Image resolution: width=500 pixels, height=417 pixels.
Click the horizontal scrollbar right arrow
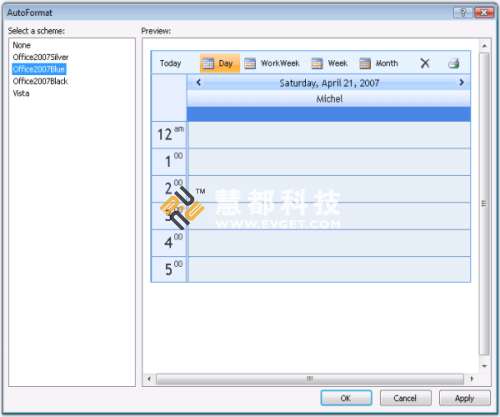tap(472, 379)
